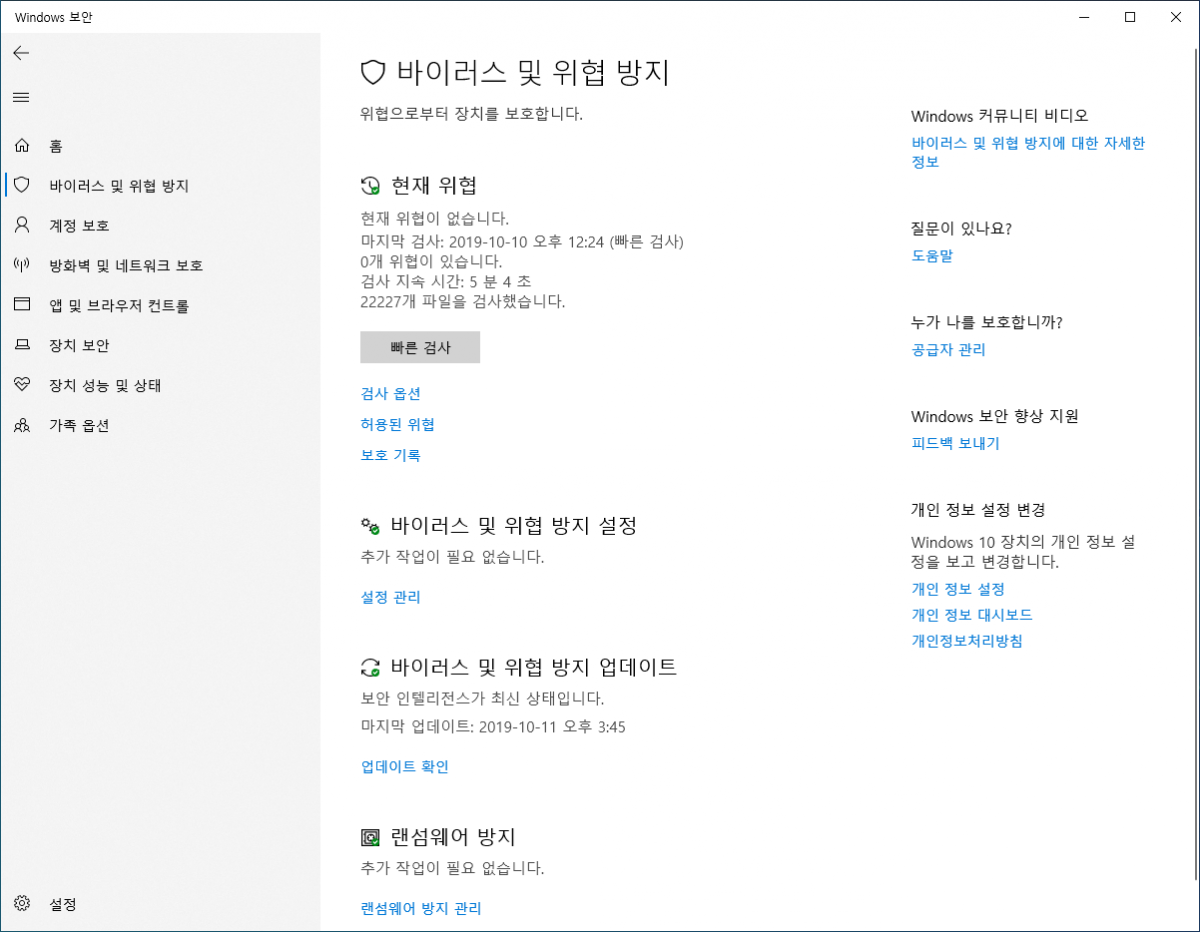Click the text 마지막 업데이트: 2019-10-11 오후 3:45
The width and height of the screenshot is (1200, 932).
coord(493,727)
